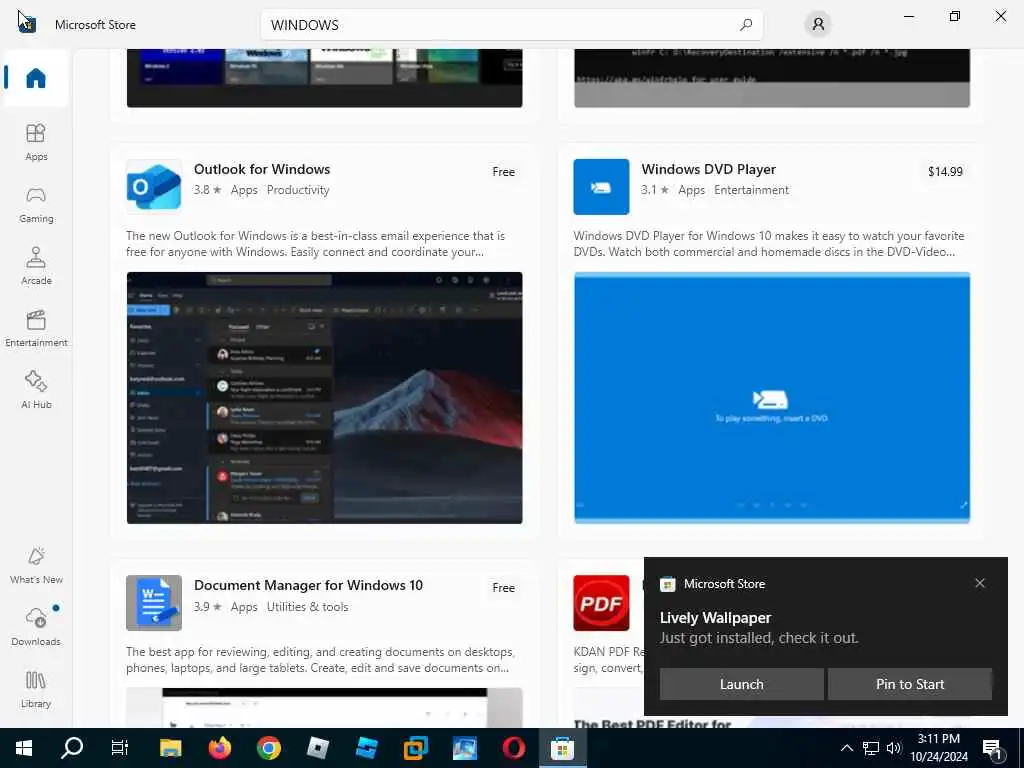
Task: Open the volume control in the tray
Action: [894, 748]
